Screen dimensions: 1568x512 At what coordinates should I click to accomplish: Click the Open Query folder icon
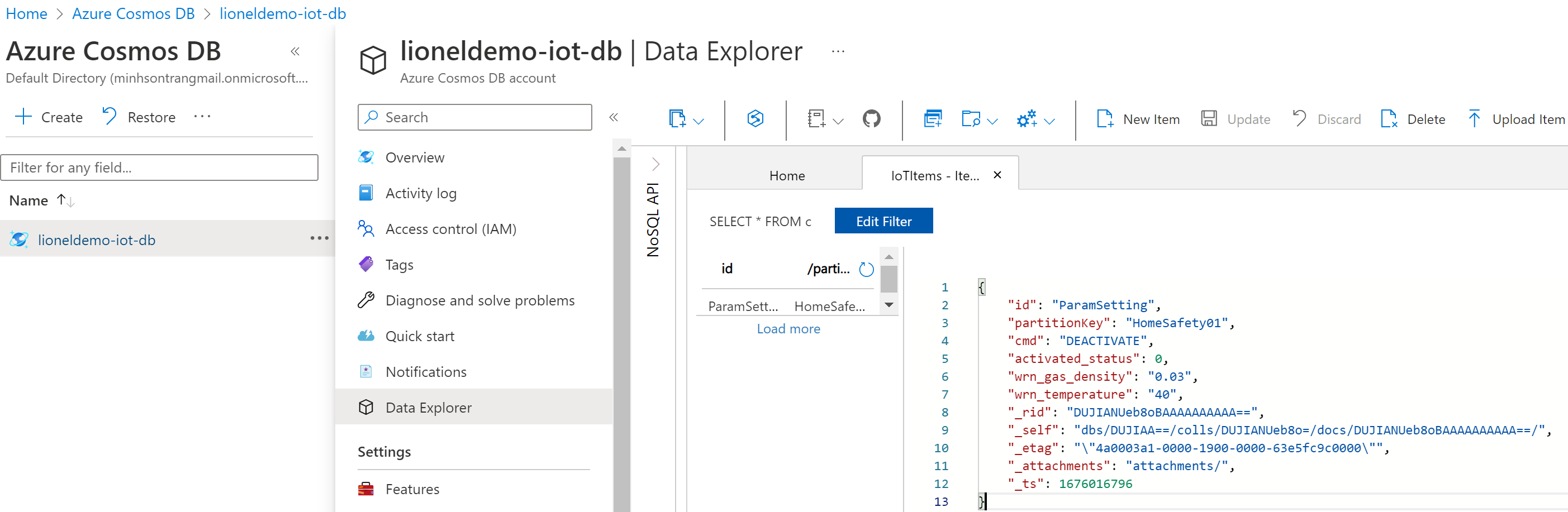(x=971, y=118)
